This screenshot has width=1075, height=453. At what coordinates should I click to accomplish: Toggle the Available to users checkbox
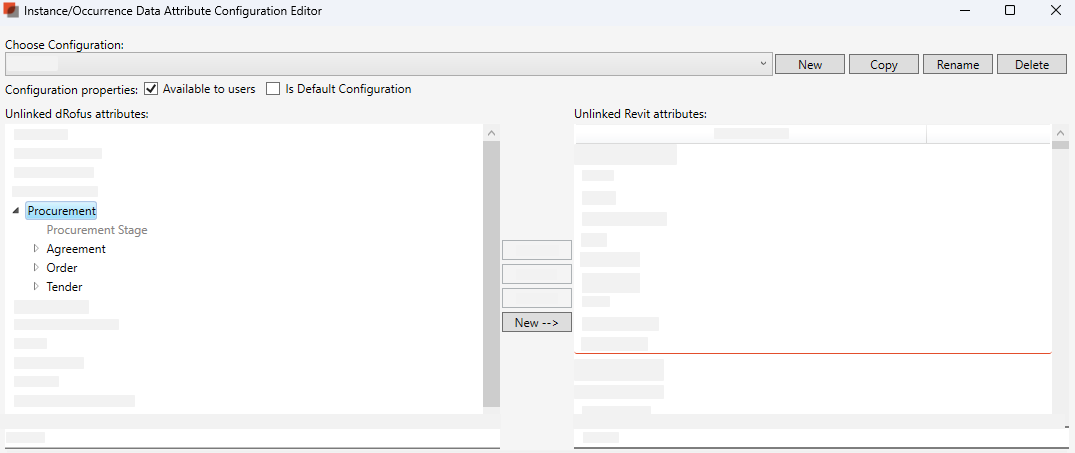152,89
